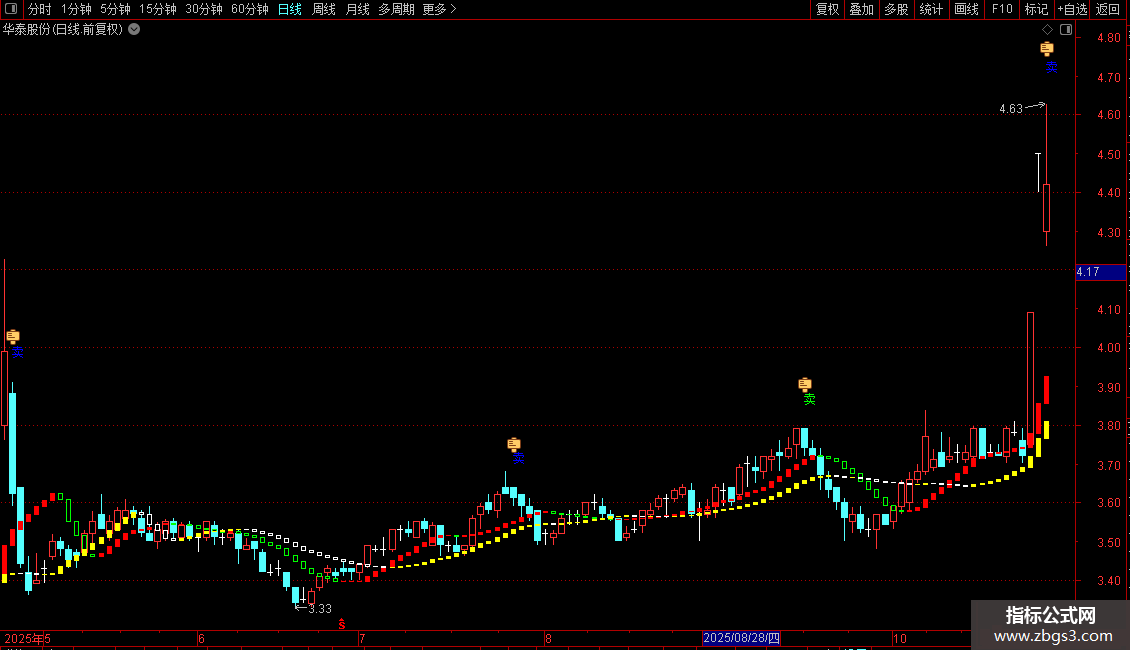Click the month 10 marker on time axis
Screen dimensions: 1130x650
click(x=899, y=638)
